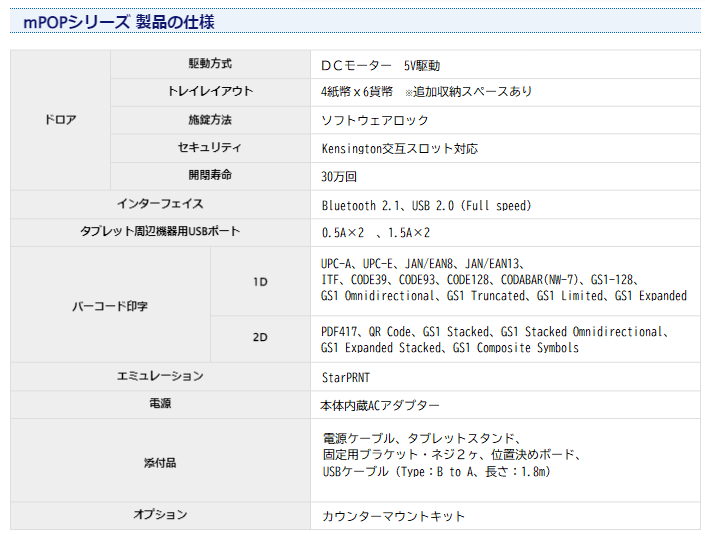Image resolution: width=705 pixels, height=537 pixels.
Task: Click the タブレット周辺機器用USBポート header cell
Action: [x=160, y=232]
